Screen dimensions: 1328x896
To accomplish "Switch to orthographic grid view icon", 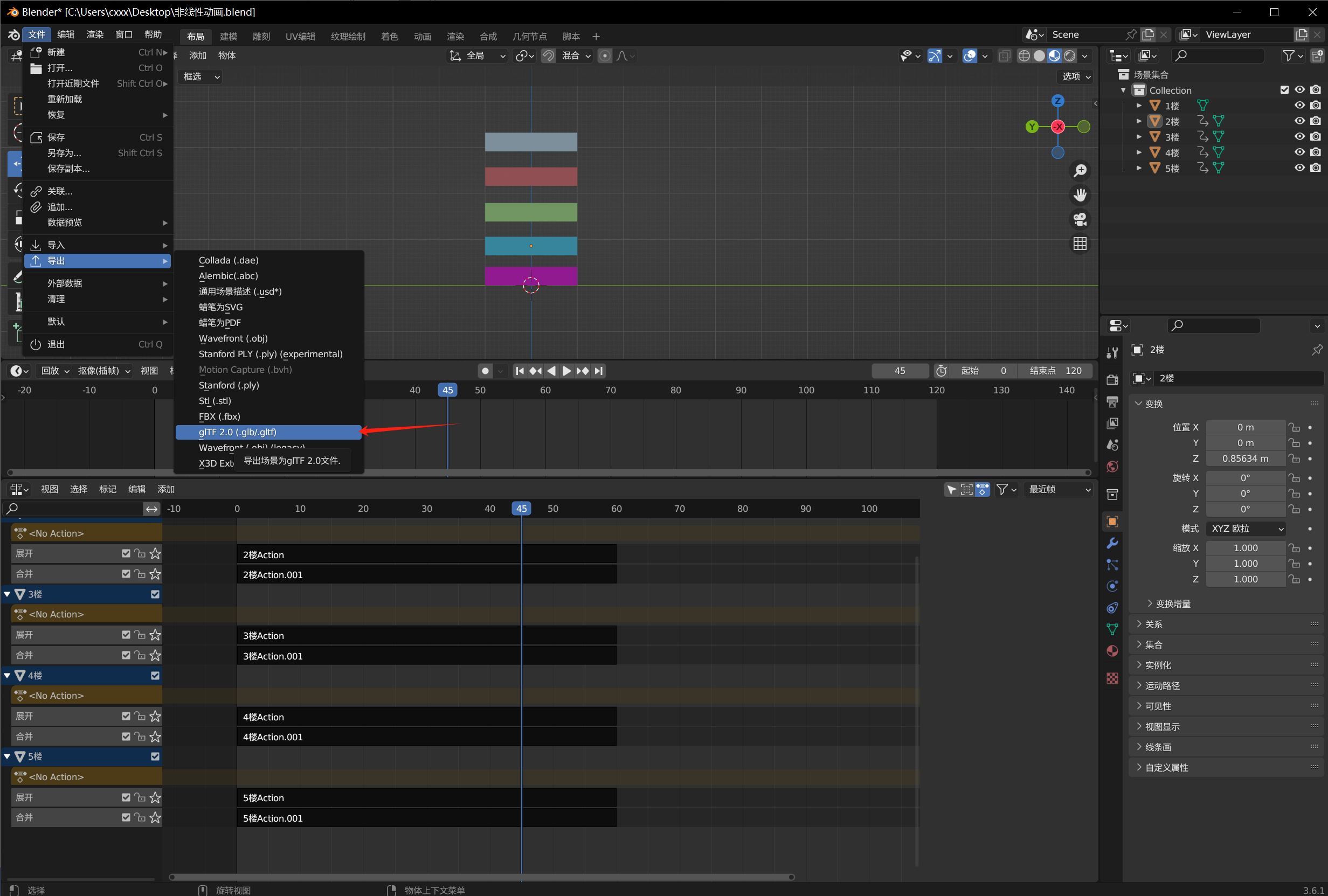I will coord(1080,244).
